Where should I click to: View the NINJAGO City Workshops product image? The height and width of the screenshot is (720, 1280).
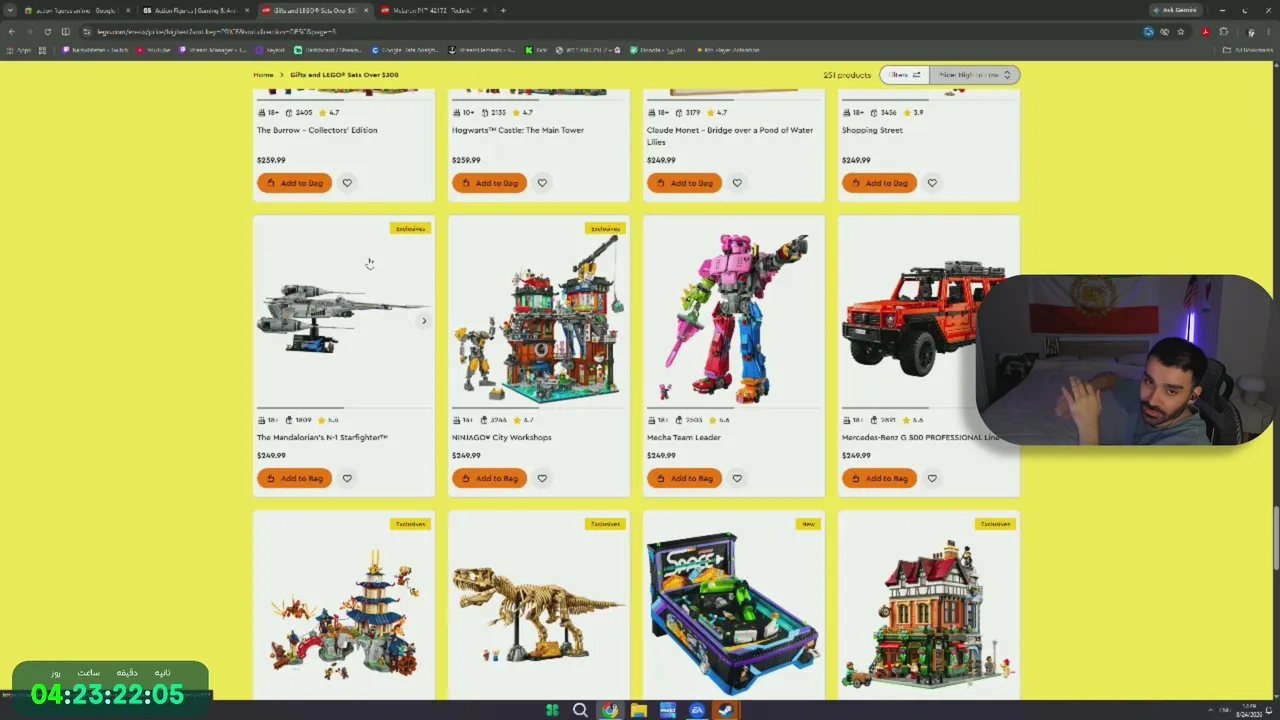pyautogui.click(x=539, y=319)
